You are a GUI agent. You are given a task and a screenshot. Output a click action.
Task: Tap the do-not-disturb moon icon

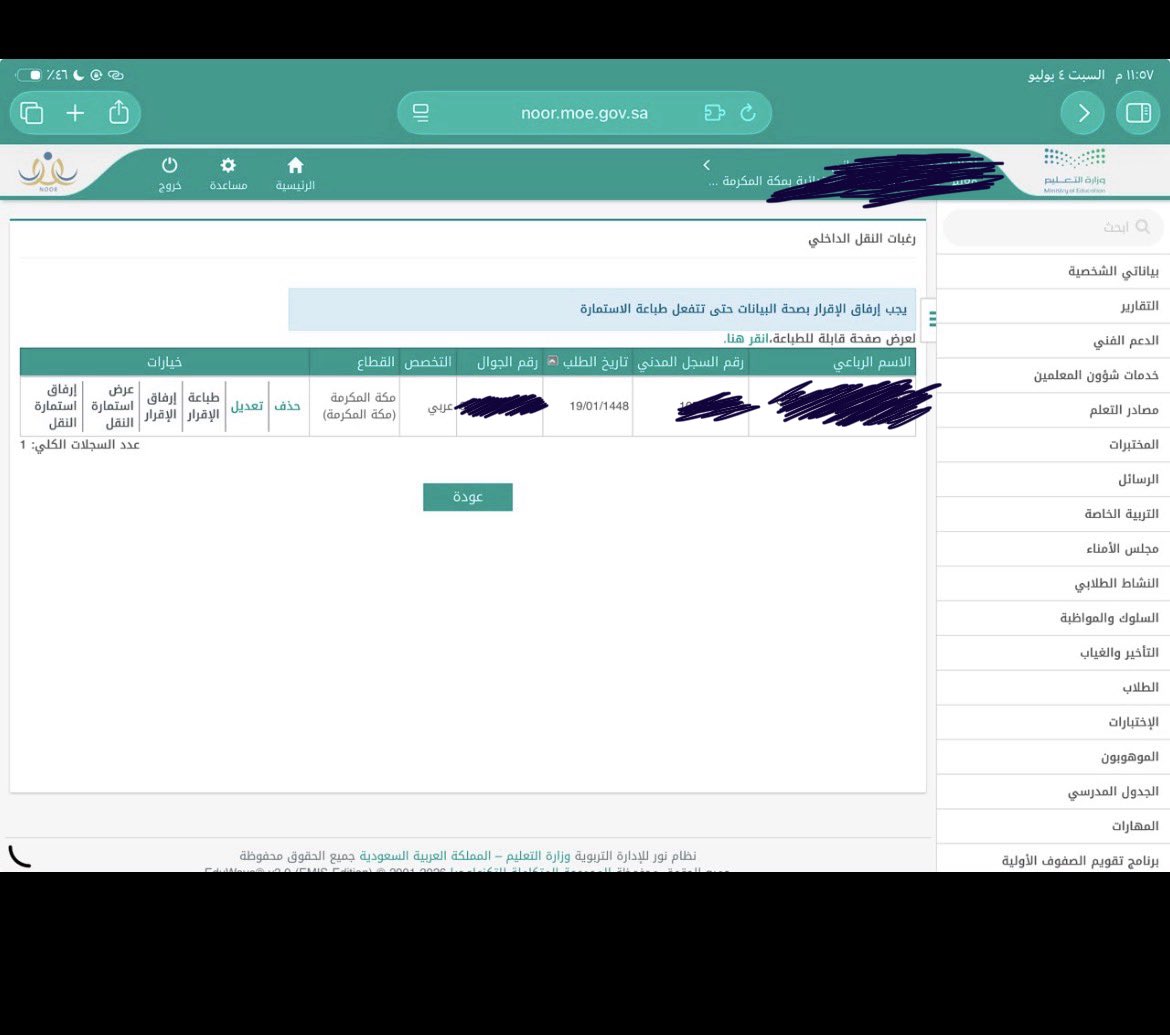click(x=78, y=75)
